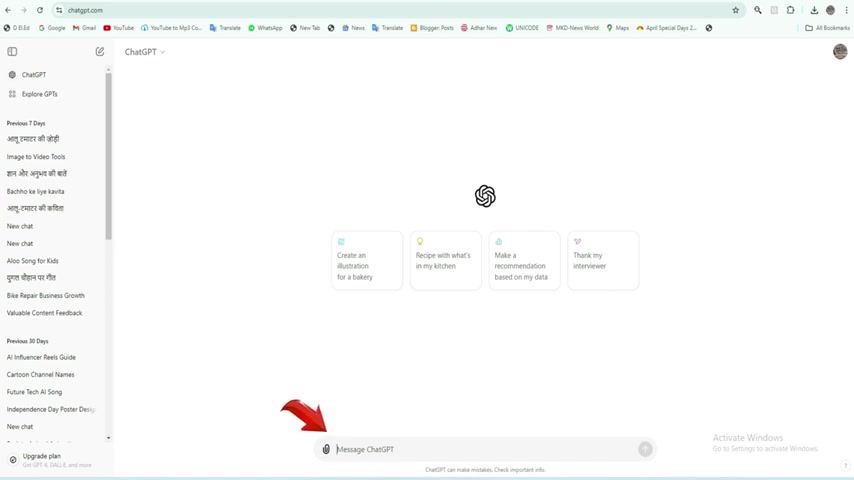Open the attach file paperclip
The image size is (854, 480).
[x=326, y=449]
